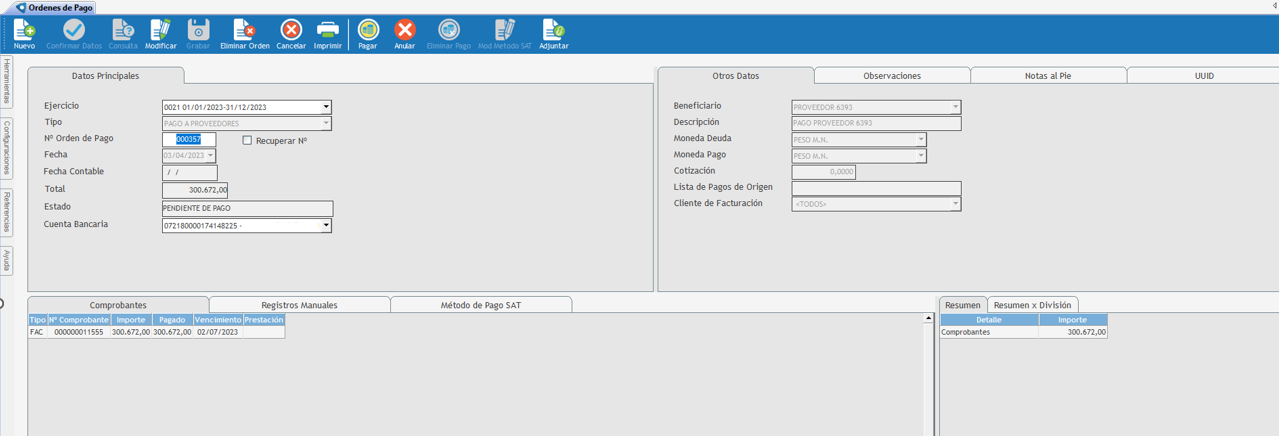Open the Notas al Pie tab
This screenshot has height=436, width=1281.
tap(1048, 76)
